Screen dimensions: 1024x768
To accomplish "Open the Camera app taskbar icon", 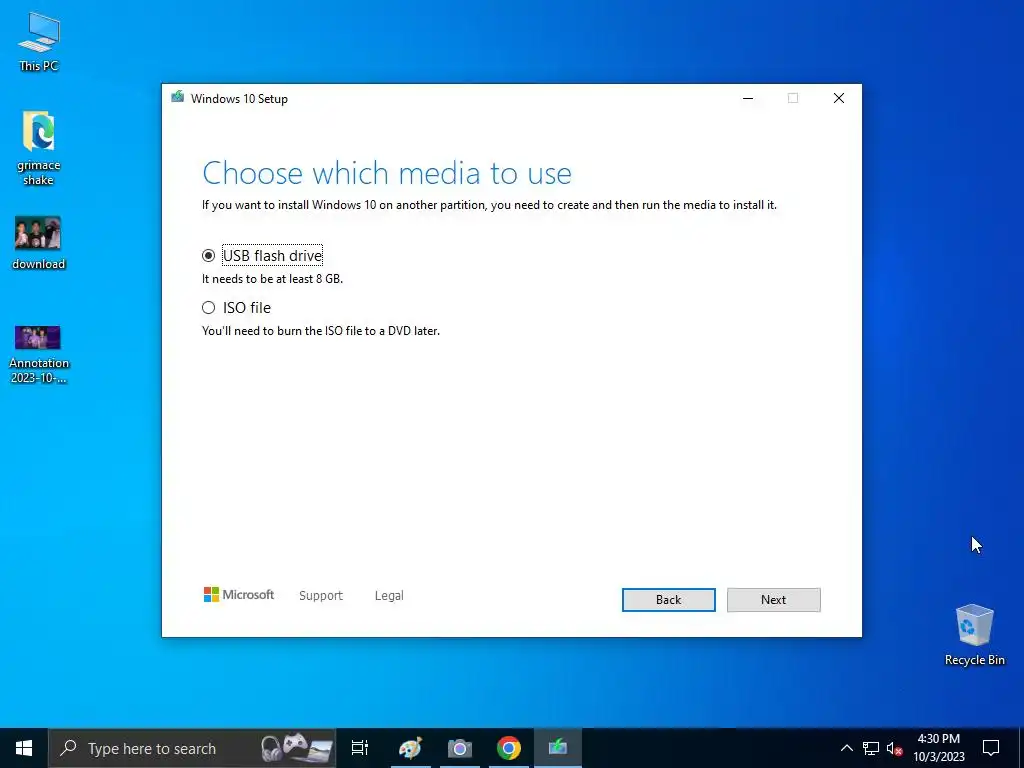I will (460, 748).
